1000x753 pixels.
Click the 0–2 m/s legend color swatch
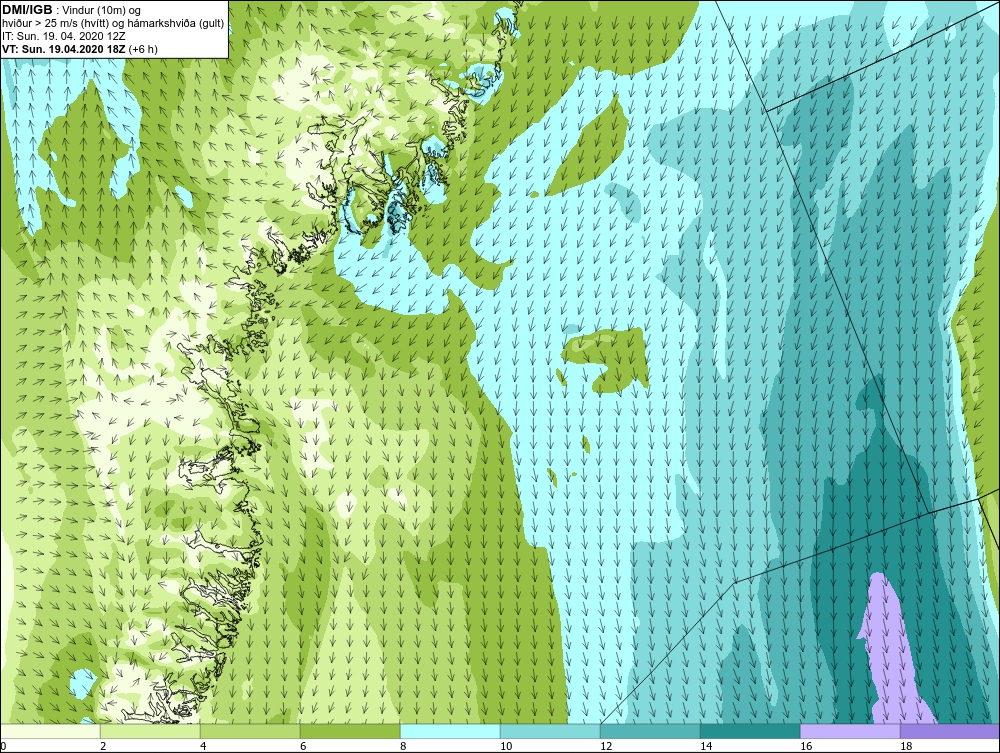(50, 731)
